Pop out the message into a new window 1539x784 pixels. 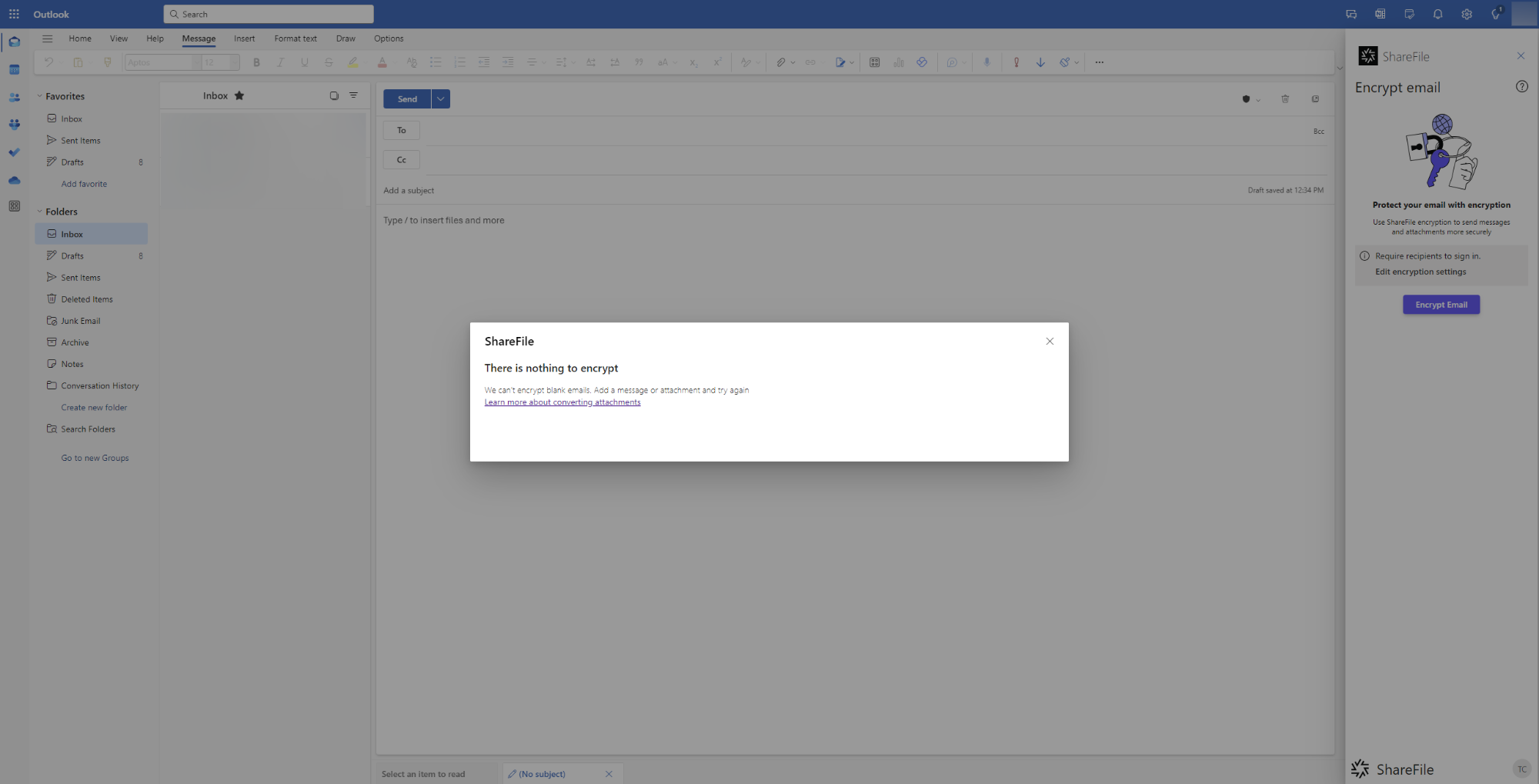(1315, 98)
